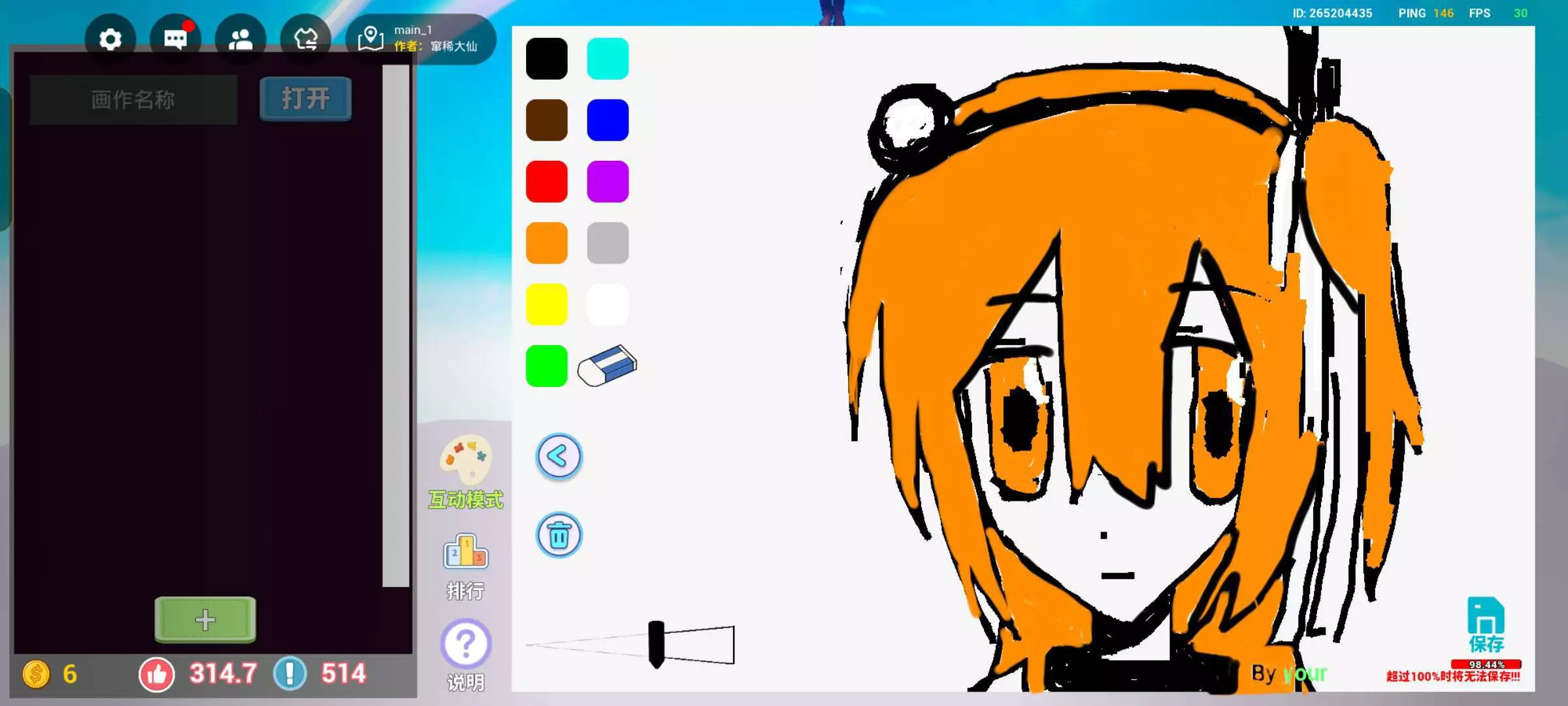This screenshot has width=1568, height=706.
Task: Open the chat messages icon
Action: [175, 39]
